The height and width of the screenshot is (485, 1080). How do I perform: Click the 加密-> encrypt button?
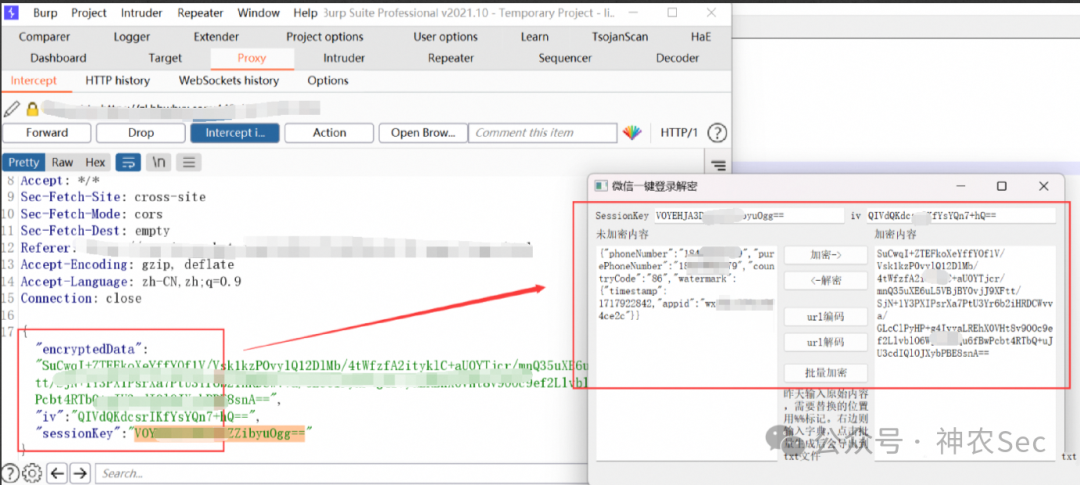tap(826, 255)
